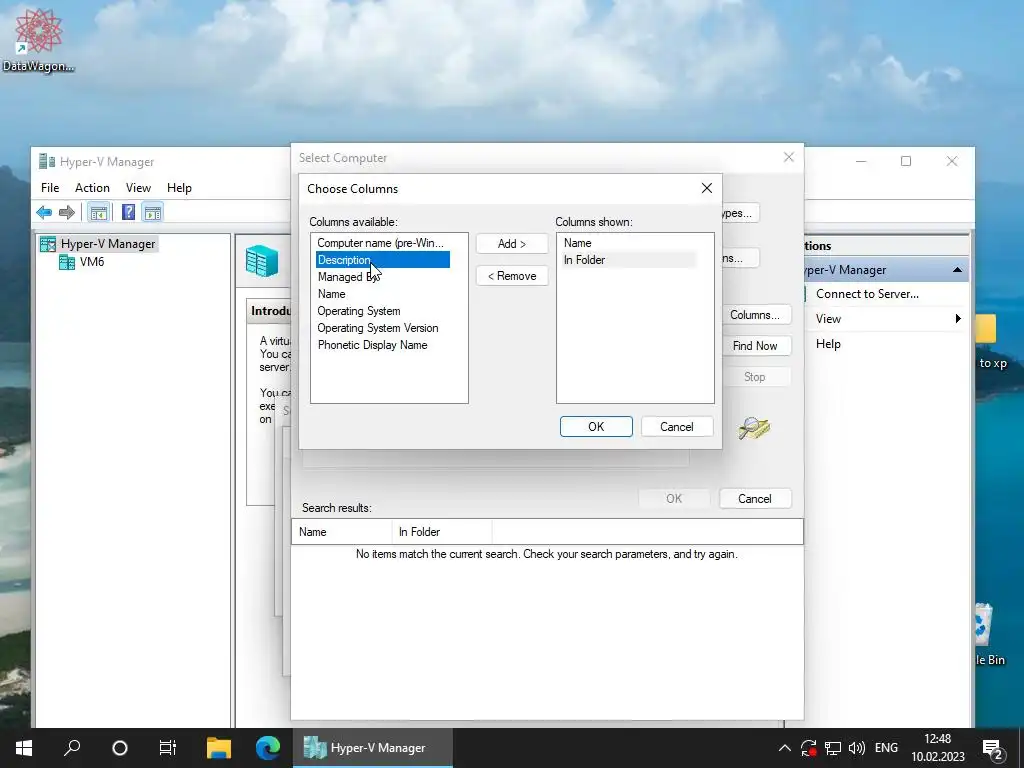Open taskbar Search magnifier
Image resolution: width=1024 pixels, height=768 pixels.
pos(72,748)
